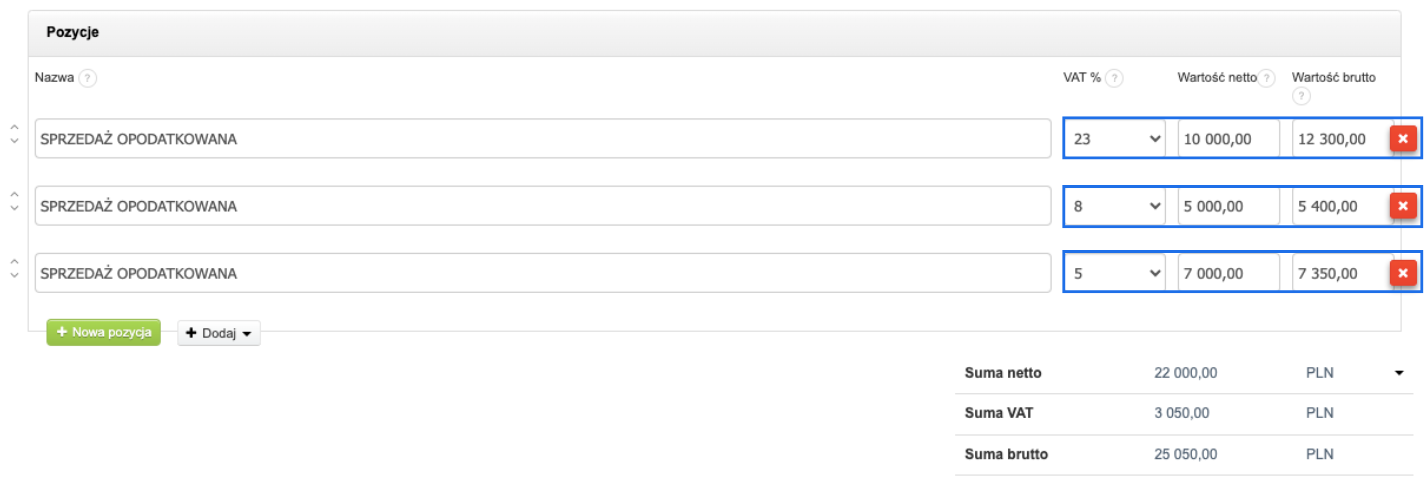1427x500 pixels.
Task: Open the Dodaj dropdown menu
Action: click(x=219, y=334)
